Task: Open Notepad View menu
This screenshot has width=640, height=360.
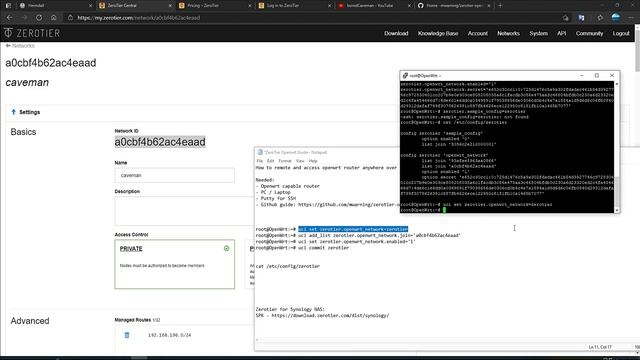Action: click(300, 161)
